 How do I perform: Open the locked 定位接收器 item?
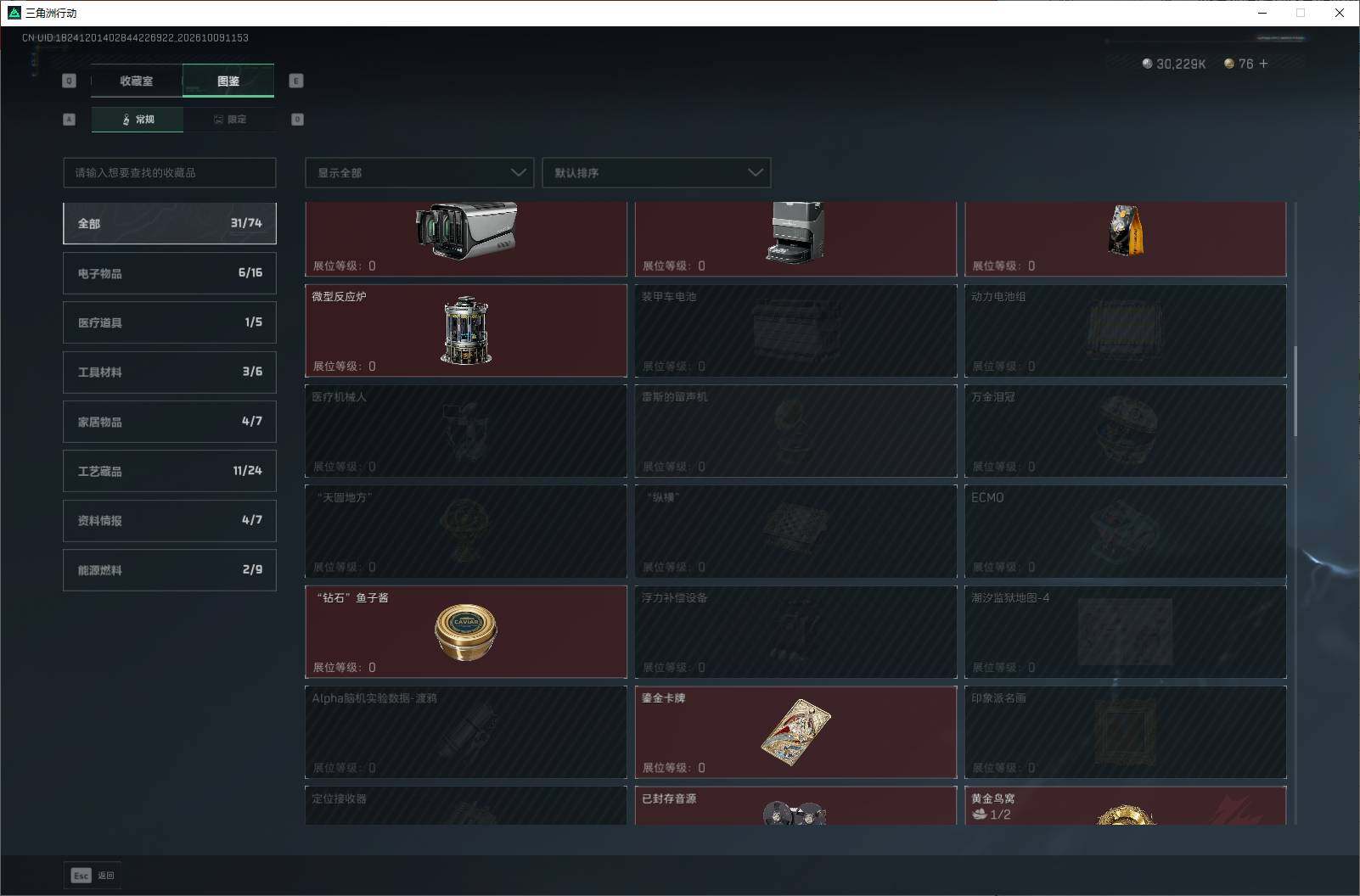pyautogui.click(x=466, y=805)
